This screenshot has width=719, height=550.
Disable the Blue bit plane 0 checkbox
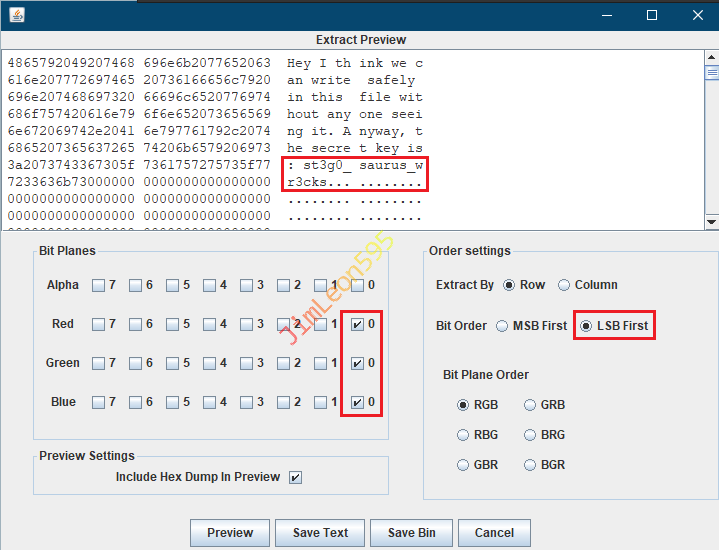[357, 402]
